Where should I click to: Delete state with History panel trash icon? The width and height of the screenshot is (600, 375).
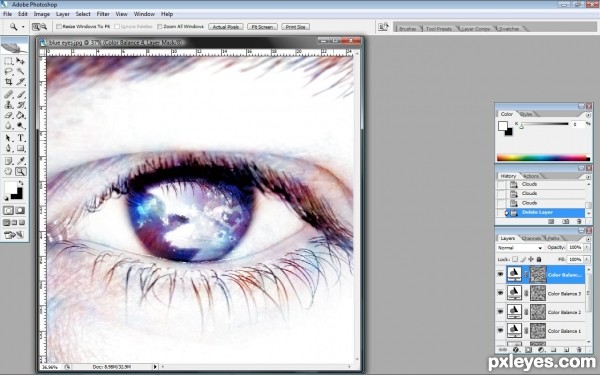click(x=579, y=222)
